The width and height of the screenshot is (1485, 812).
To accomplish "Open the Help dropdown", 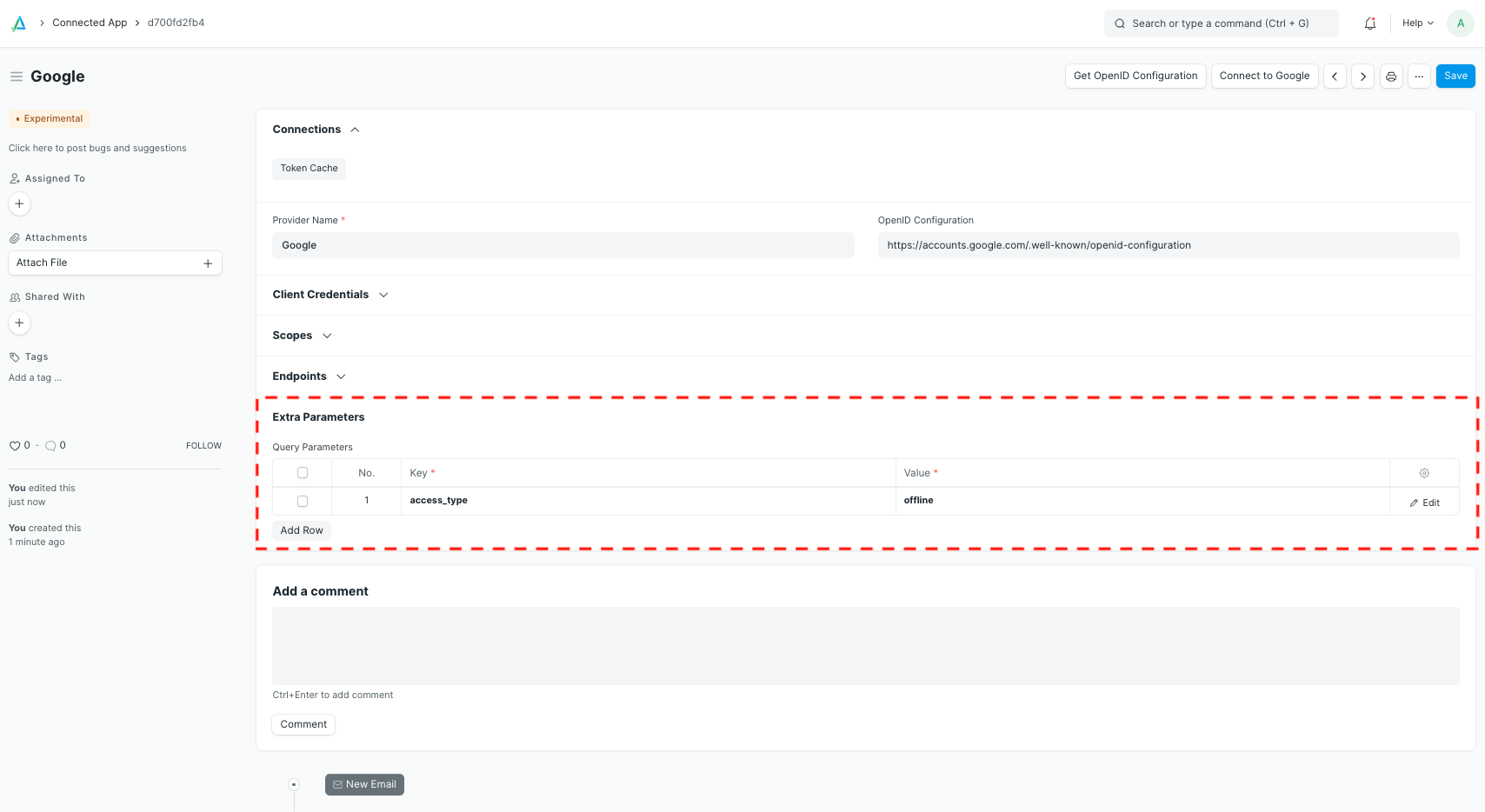I will click(x=1418, y=23).
